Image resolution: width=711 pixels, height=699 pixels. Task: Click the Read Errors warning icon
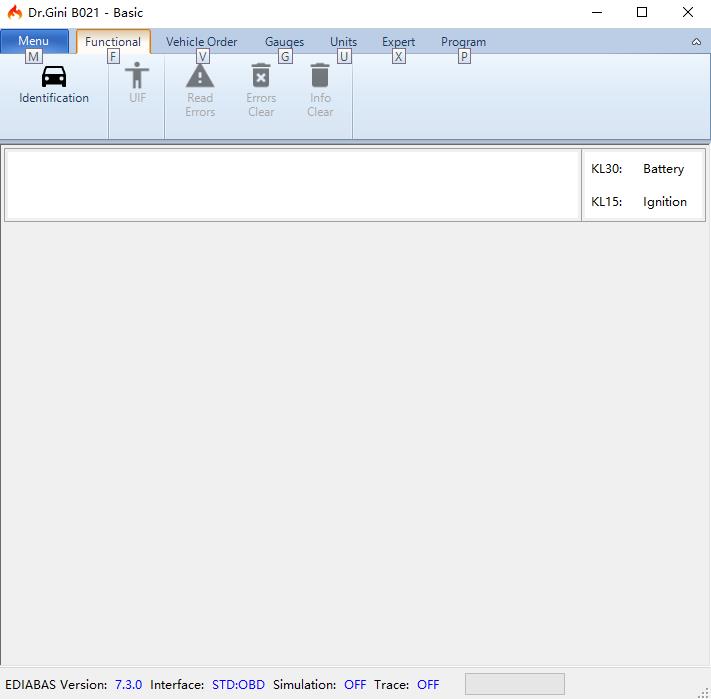click(x=200, y=75)
